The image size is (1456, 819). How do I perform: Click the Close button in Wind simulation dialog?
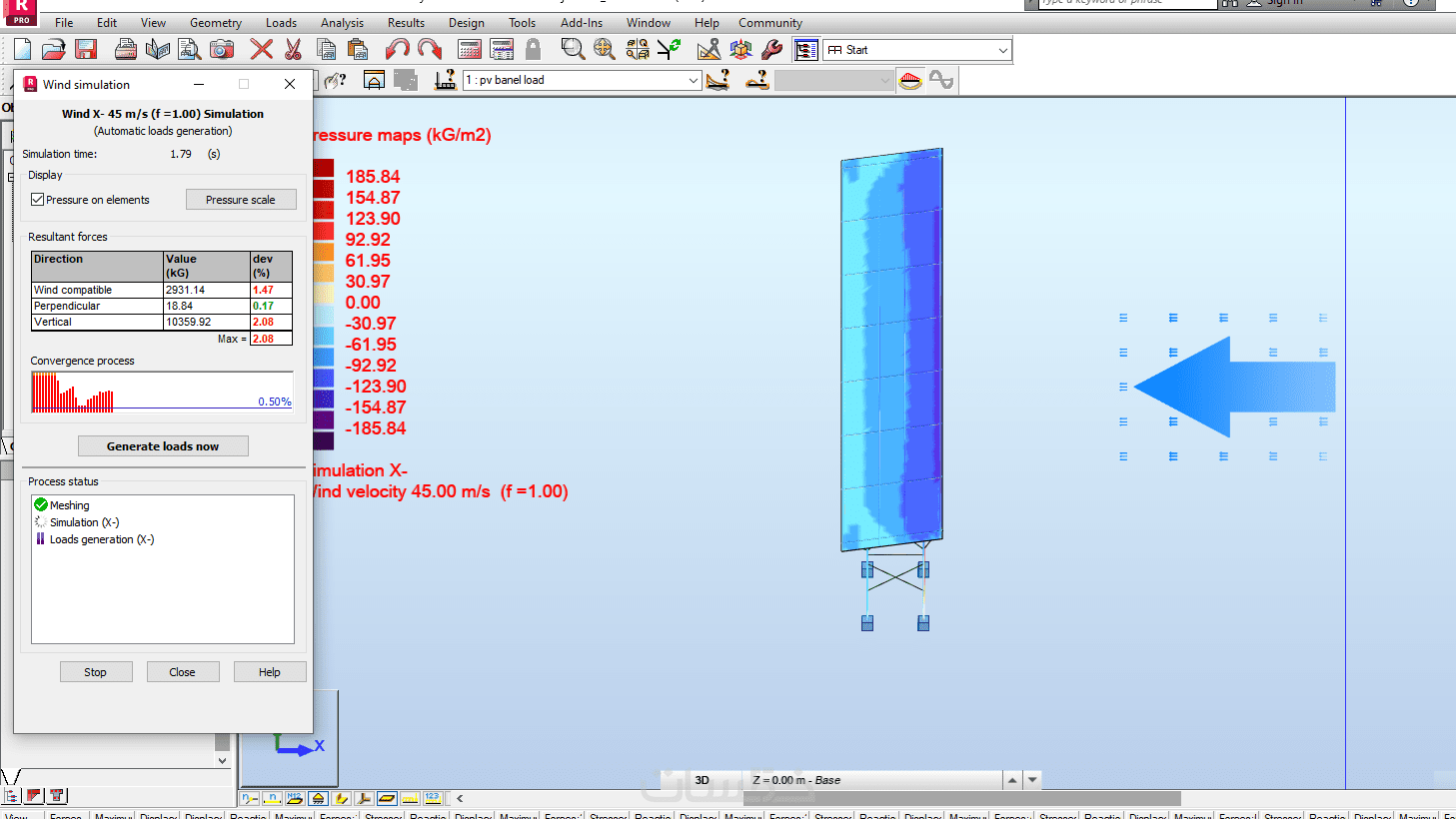(x=182, y=672)
